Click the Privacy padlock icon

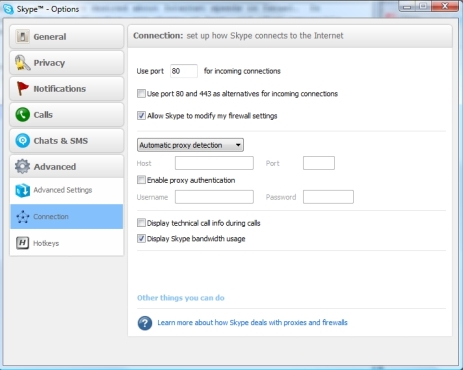click(22, 63)
